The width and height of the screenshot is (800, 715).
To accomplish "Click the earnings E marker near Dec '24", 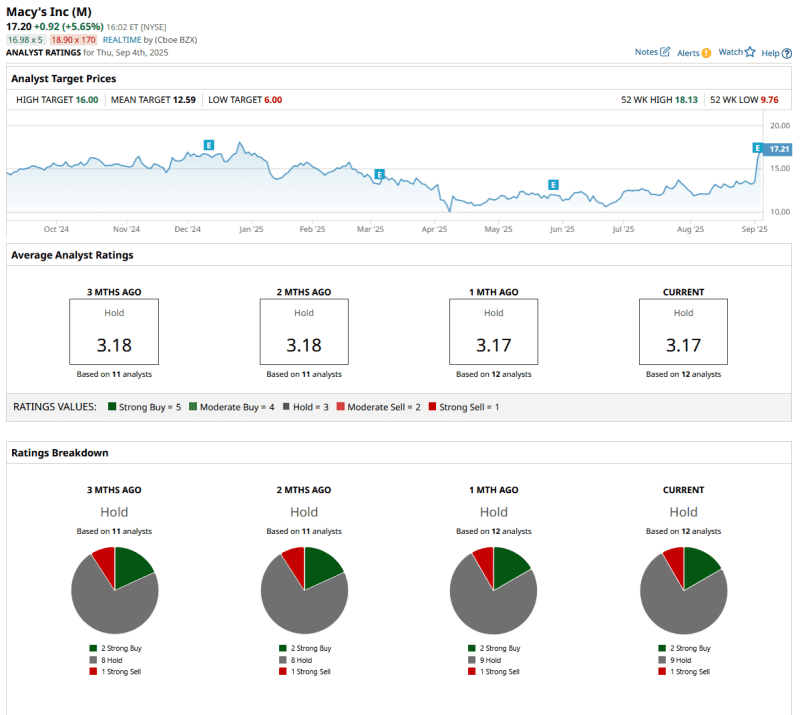I will [x=209, y=145].
